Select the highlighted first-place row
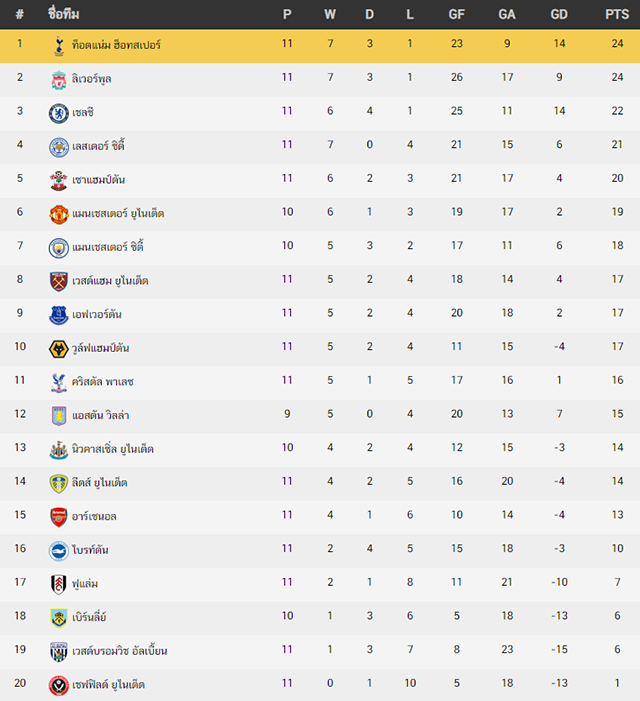 point(320,46)
